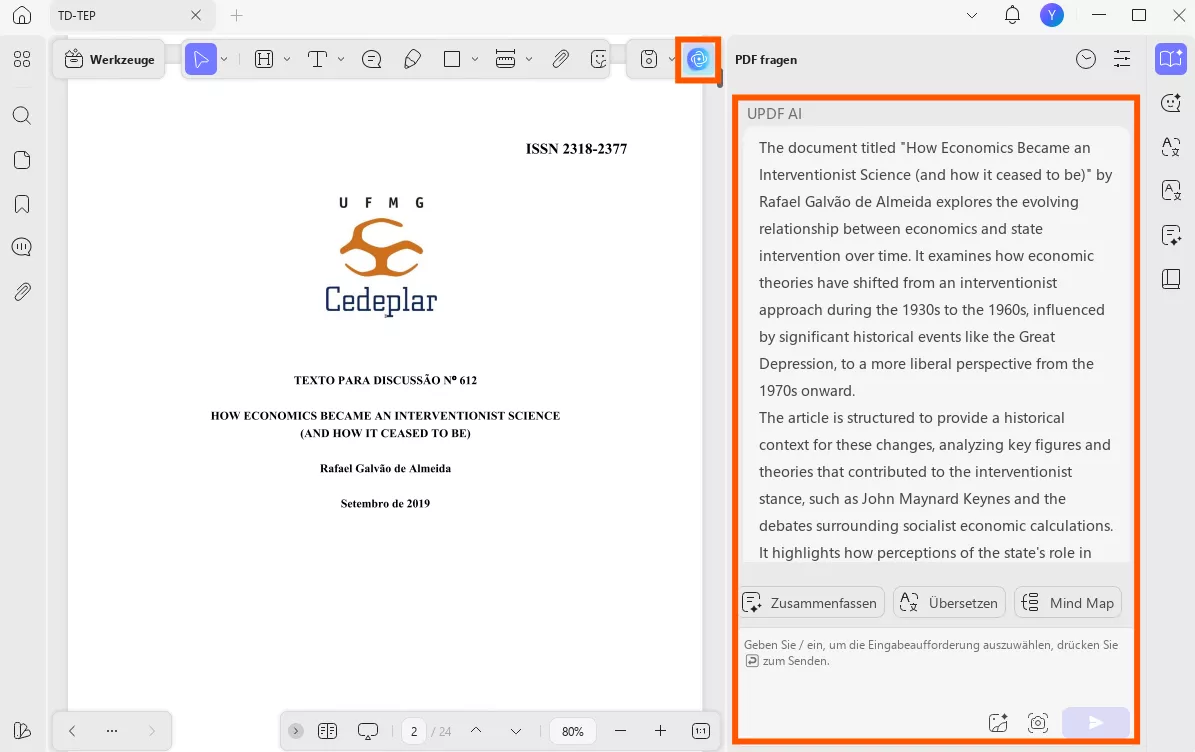Open the bookmarks panel icon
1195x752 pixels.
coord(22,203)
